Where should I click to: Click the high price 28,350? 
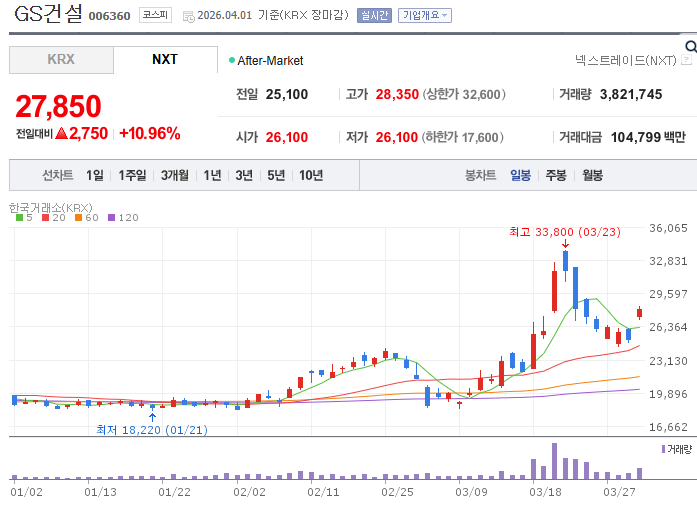pos(397,95)
